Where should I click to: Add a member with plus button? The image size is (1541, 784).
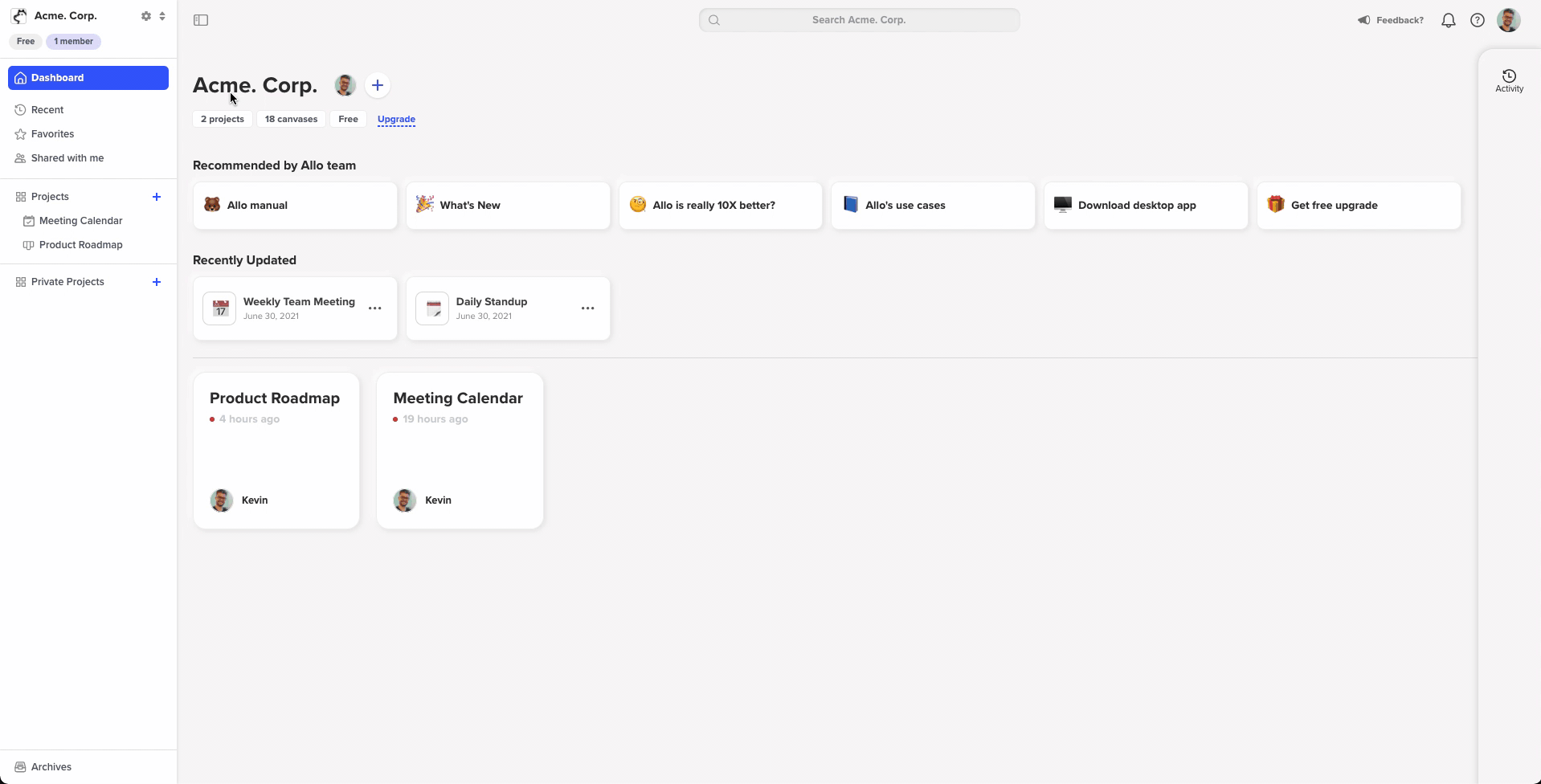tap(378, 85)
